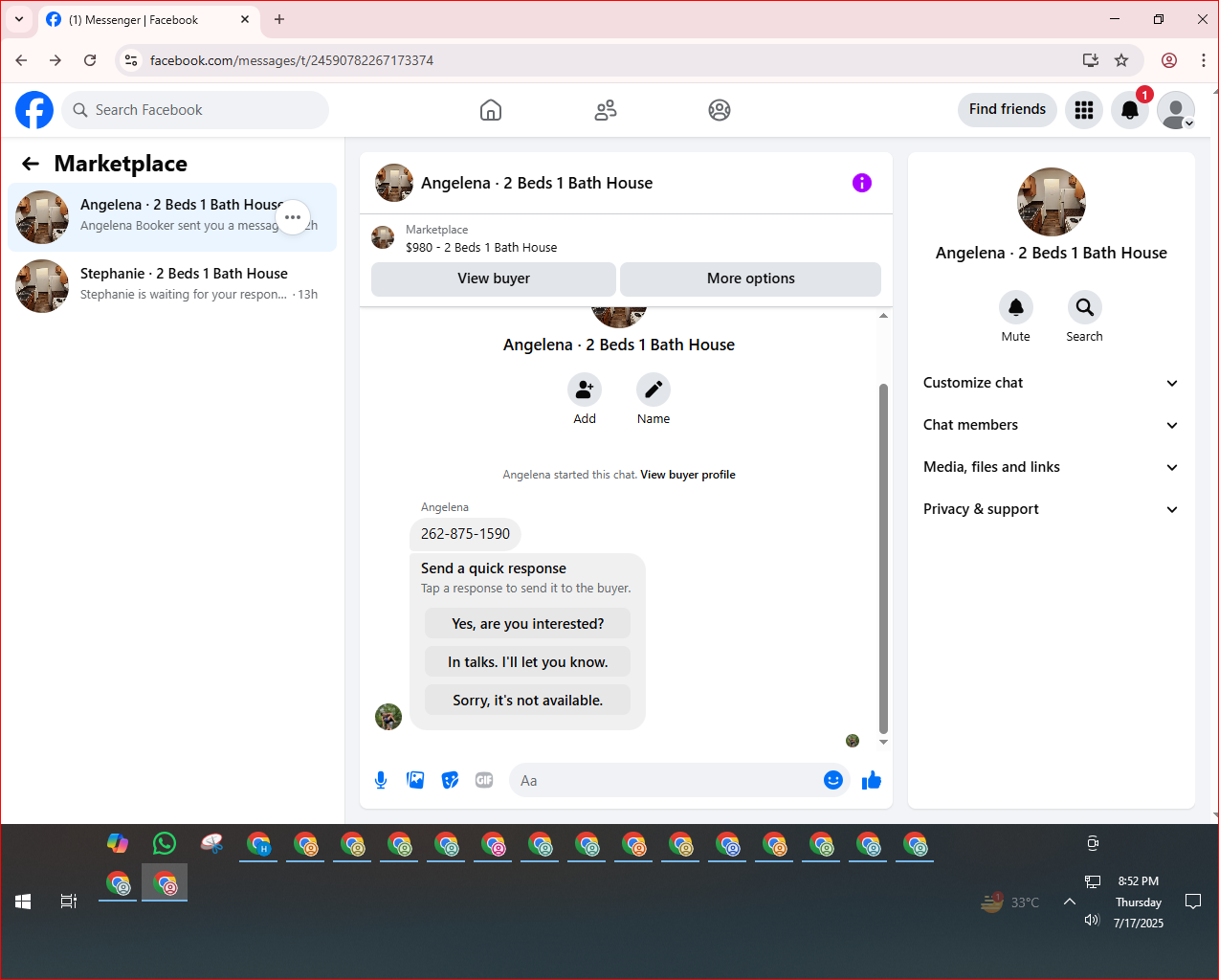Open the Windows Start menu
Image resolution: width=1219 pixels, height=980 pixels.
pos(23,902)
